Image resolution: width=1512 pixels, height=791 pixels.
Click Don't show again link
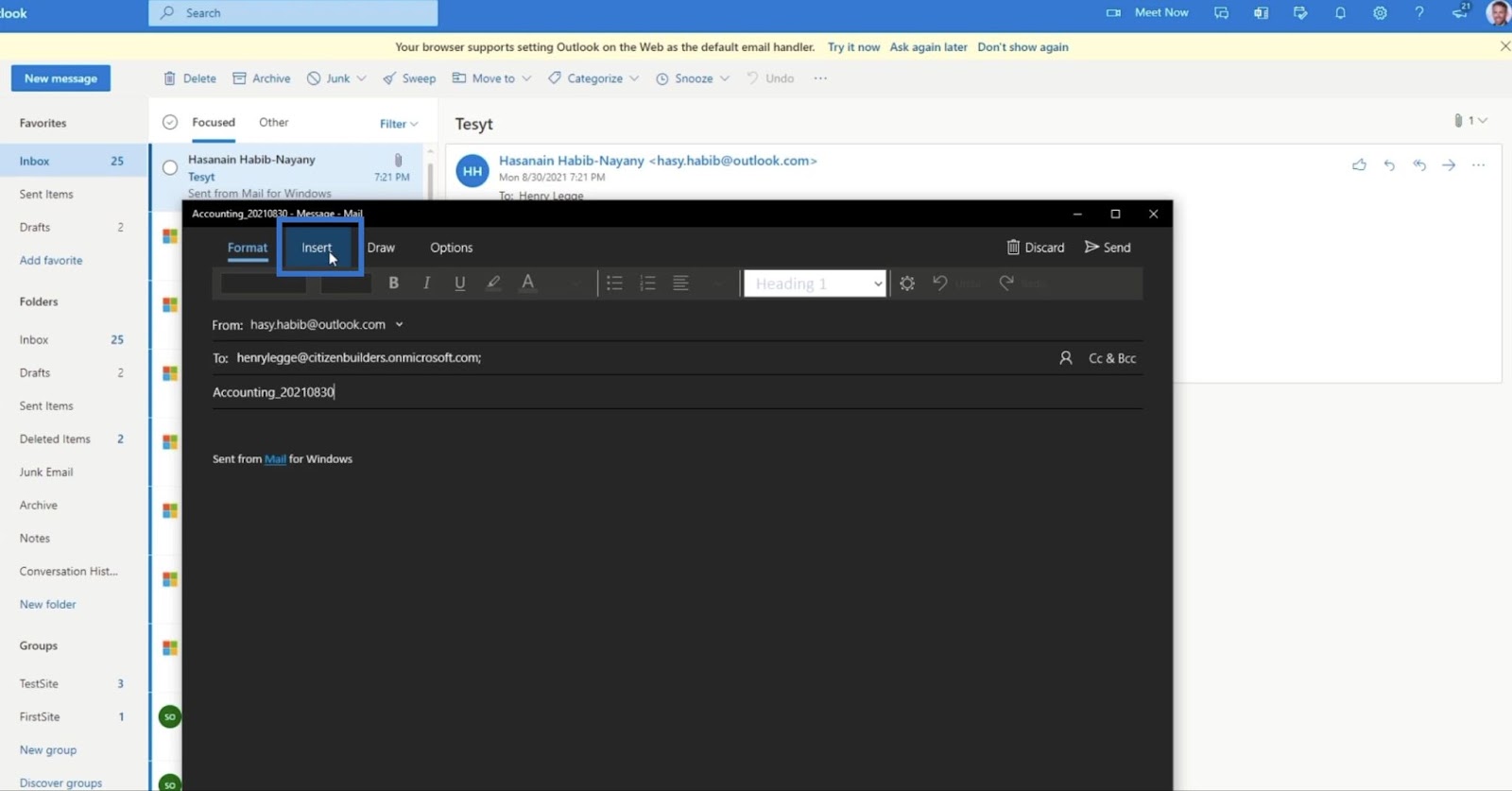coord(1022,47)
